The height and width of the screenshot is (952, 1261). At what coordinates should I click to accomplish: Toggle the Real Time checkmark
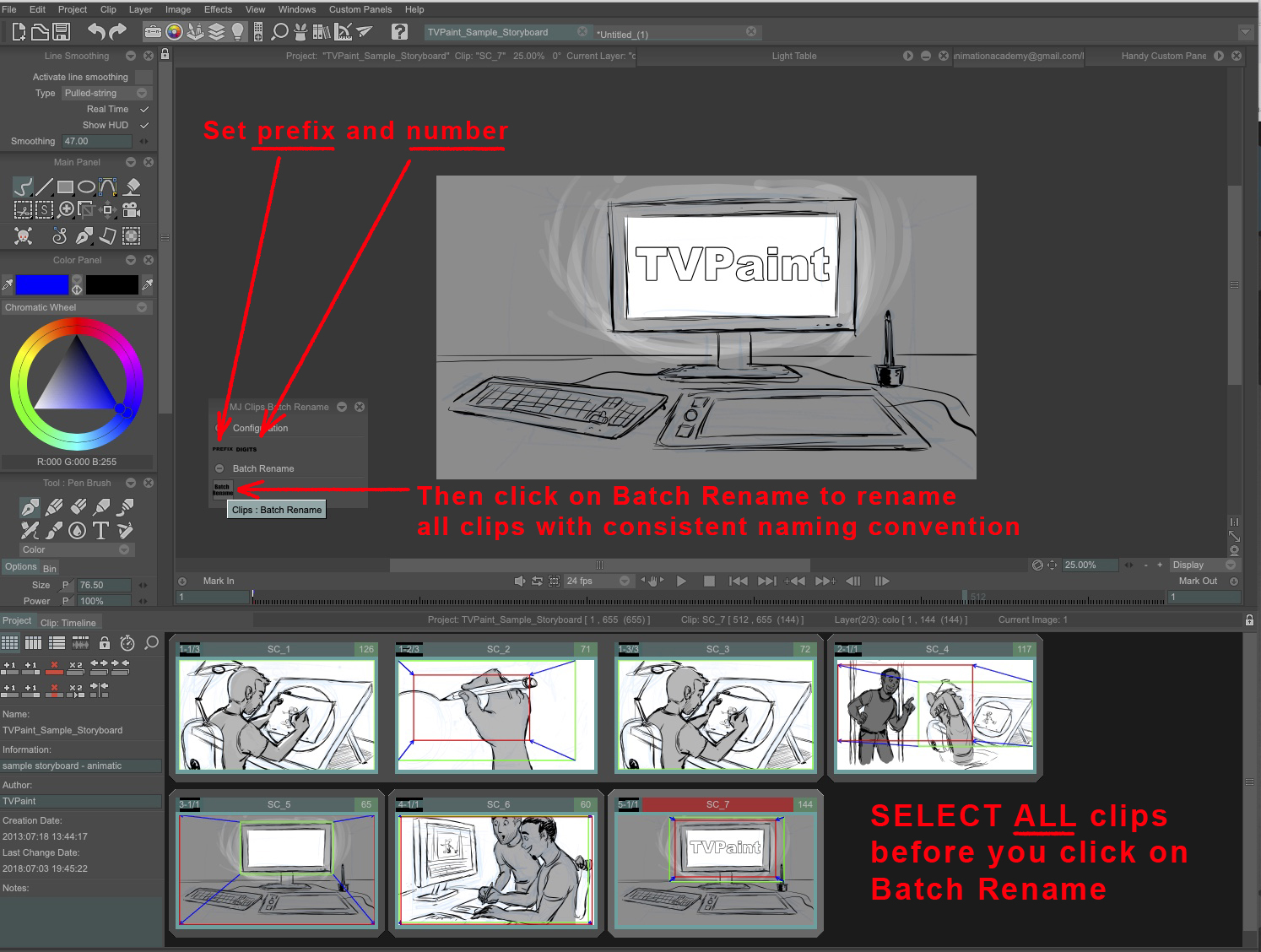point(144,109)
